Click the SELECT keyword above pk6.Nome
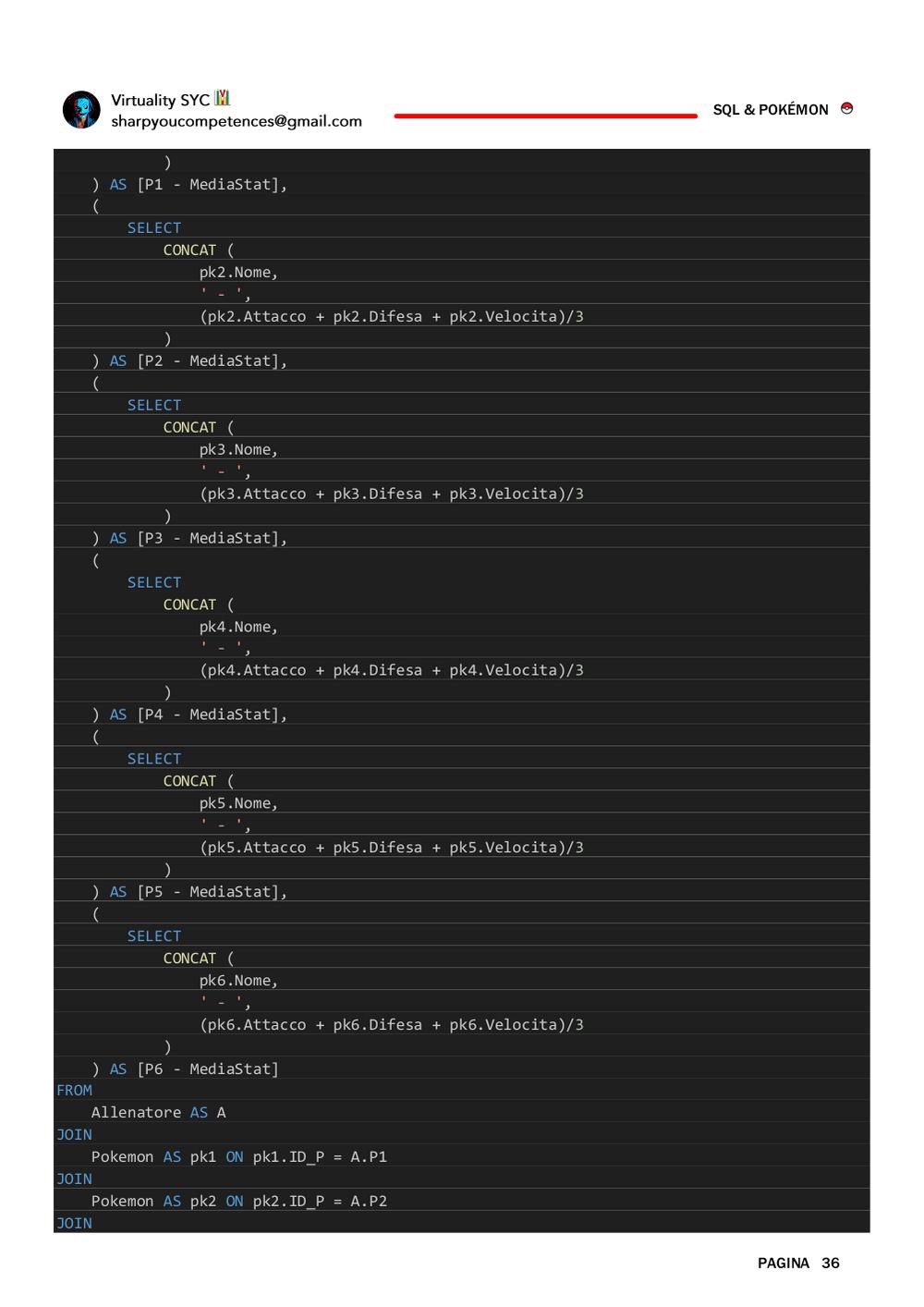The height and width of the screenshot is (1307, 924). 154,936
